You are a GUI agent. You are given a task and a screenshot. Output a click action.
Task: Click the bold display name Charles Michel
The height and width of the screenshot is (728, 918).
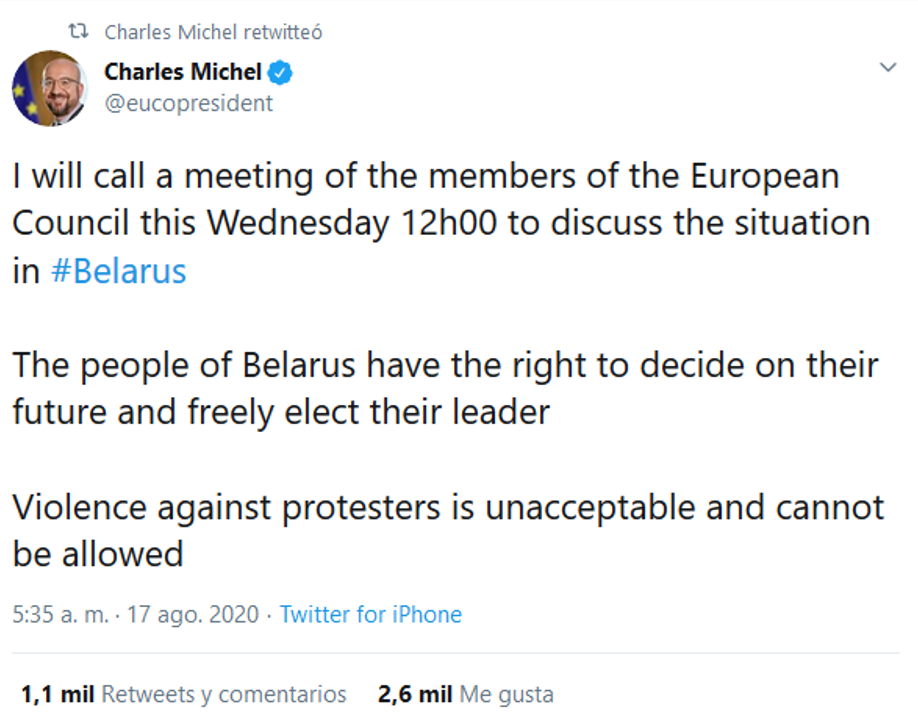(x=183, y=72)
